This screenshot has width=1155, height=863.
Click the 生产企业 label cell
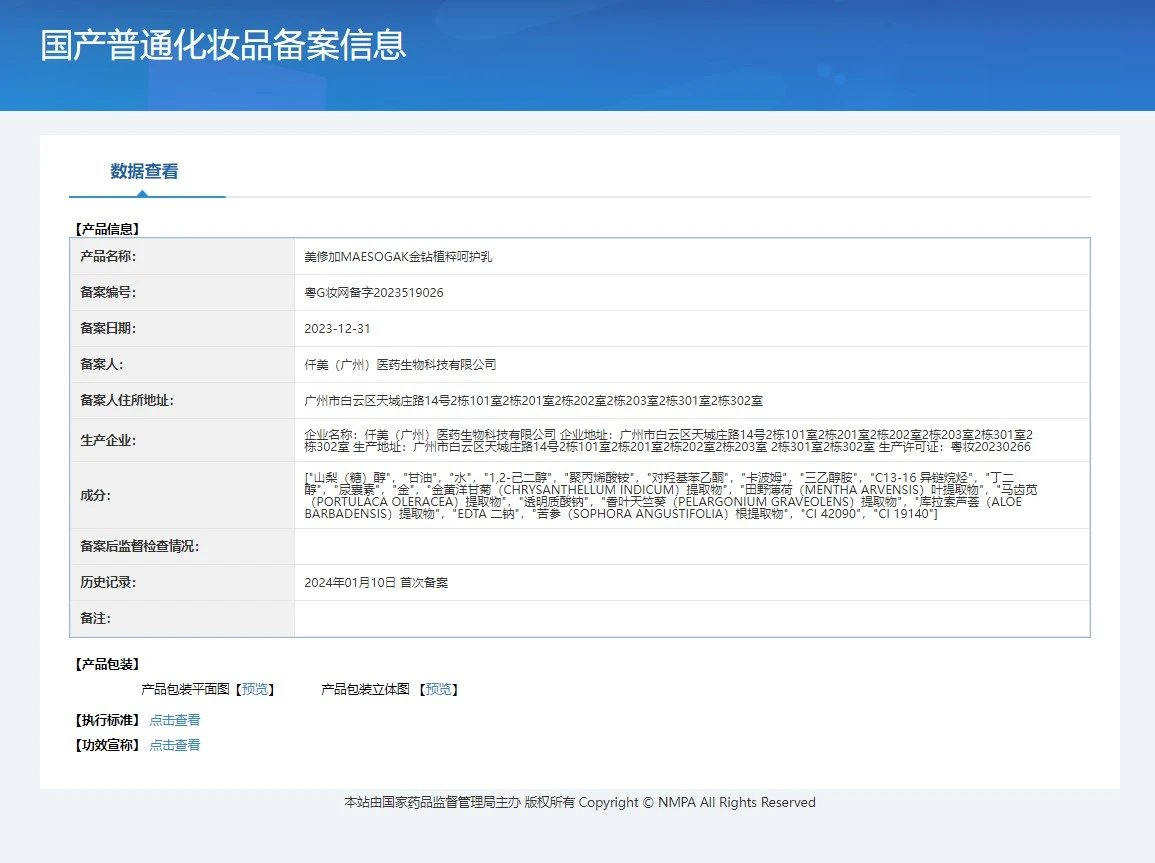click(x=182, y=440)
